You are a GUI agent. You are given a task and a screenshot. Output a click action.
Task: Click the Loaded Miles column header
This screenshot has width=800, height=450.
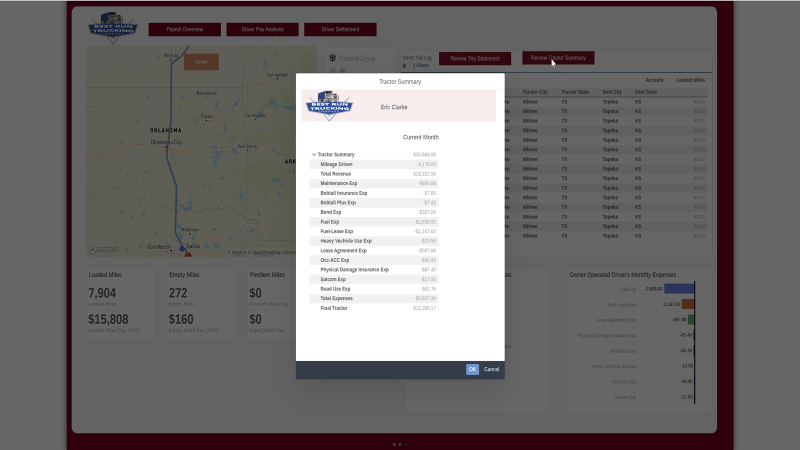pyautogui.click(x=690, y=80)
